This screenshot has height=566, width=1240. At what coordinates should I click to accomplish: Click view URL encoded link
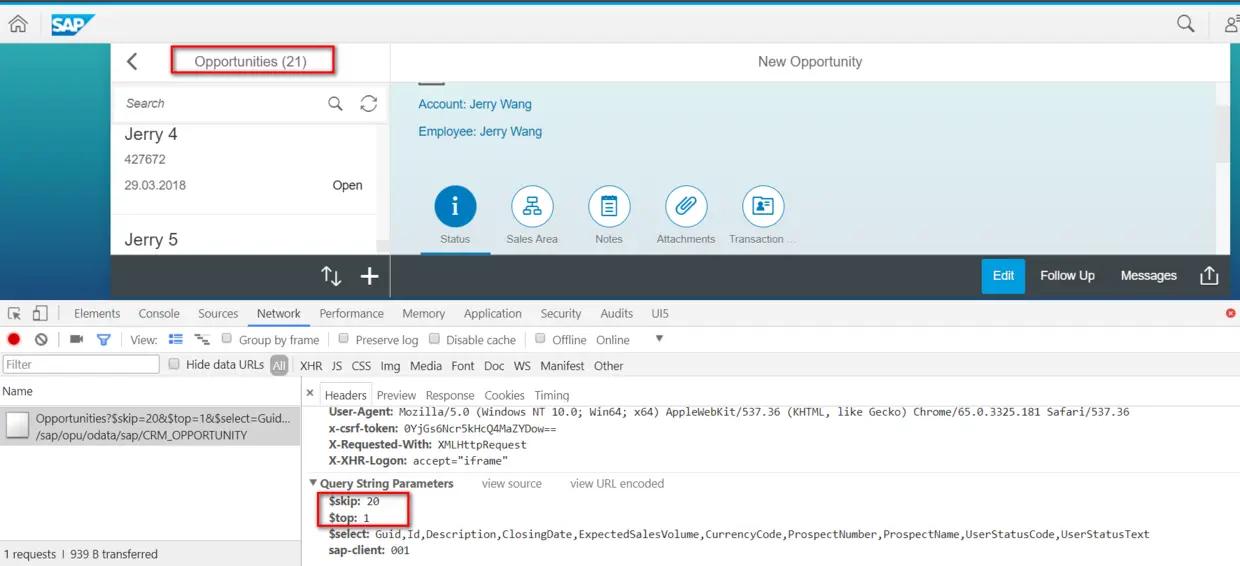click(x=617, y=483)
